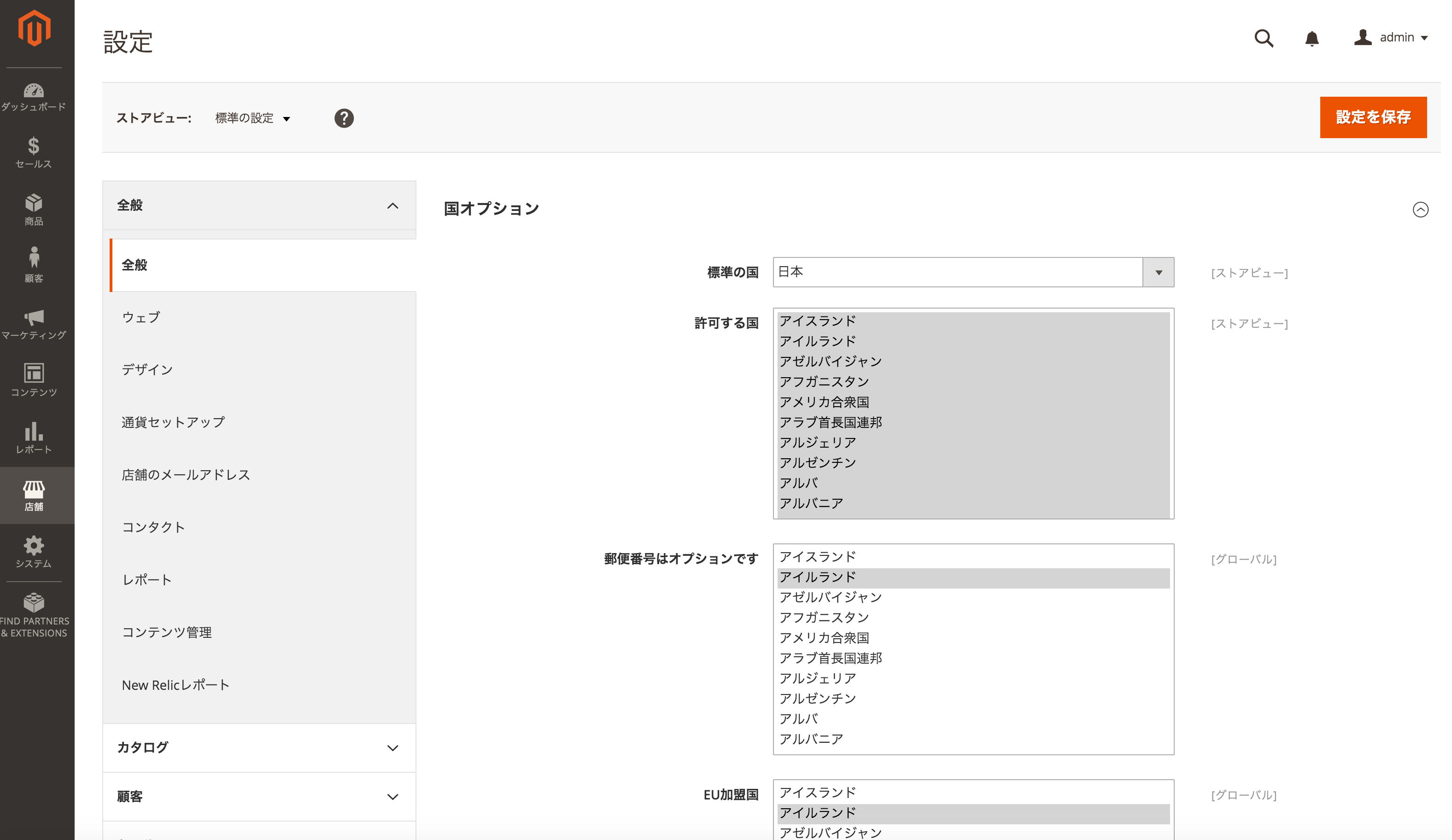The width and height of the screenshot is (1452, 840).
Task: Select the コンテンツ管理 tab
Action: tap(263, 633)
